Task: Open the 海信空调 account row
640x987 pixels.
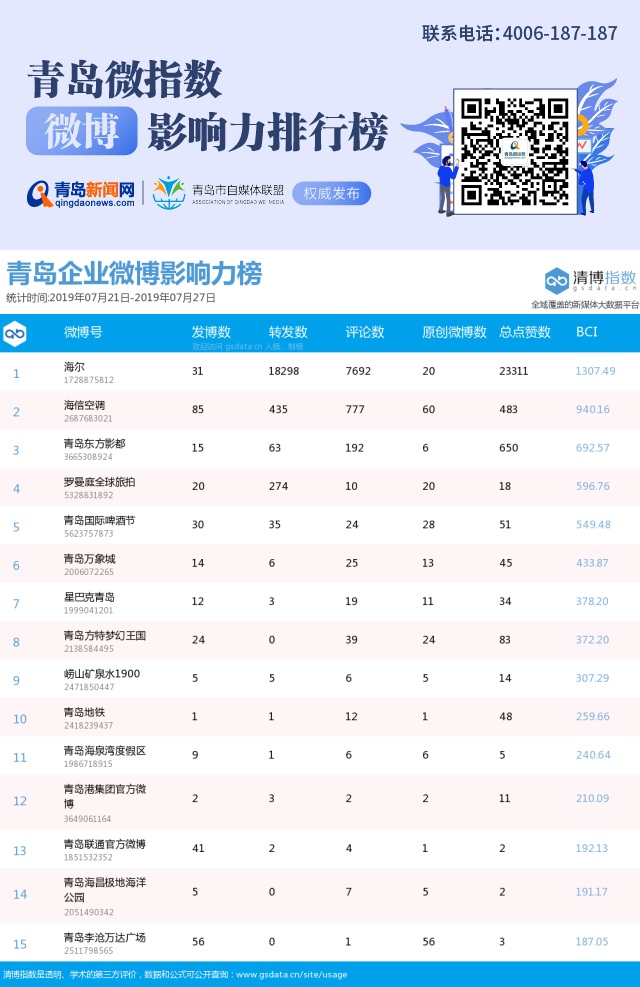Action: pos(85,405)
